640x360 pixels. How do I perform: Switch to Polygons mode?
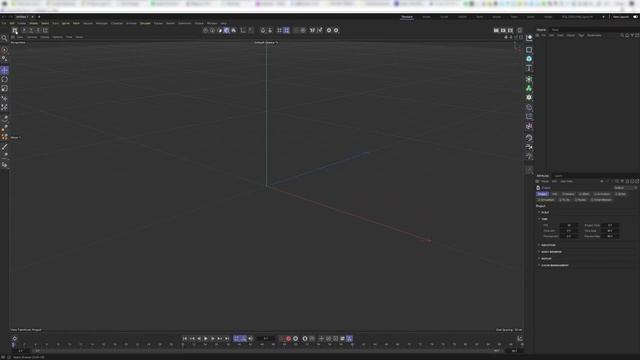219,30
